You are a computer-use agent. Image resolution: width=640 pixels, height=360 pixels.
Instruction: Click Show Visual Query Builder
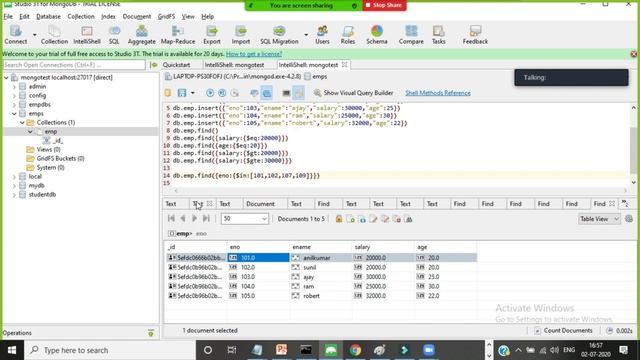pos(353,93)
